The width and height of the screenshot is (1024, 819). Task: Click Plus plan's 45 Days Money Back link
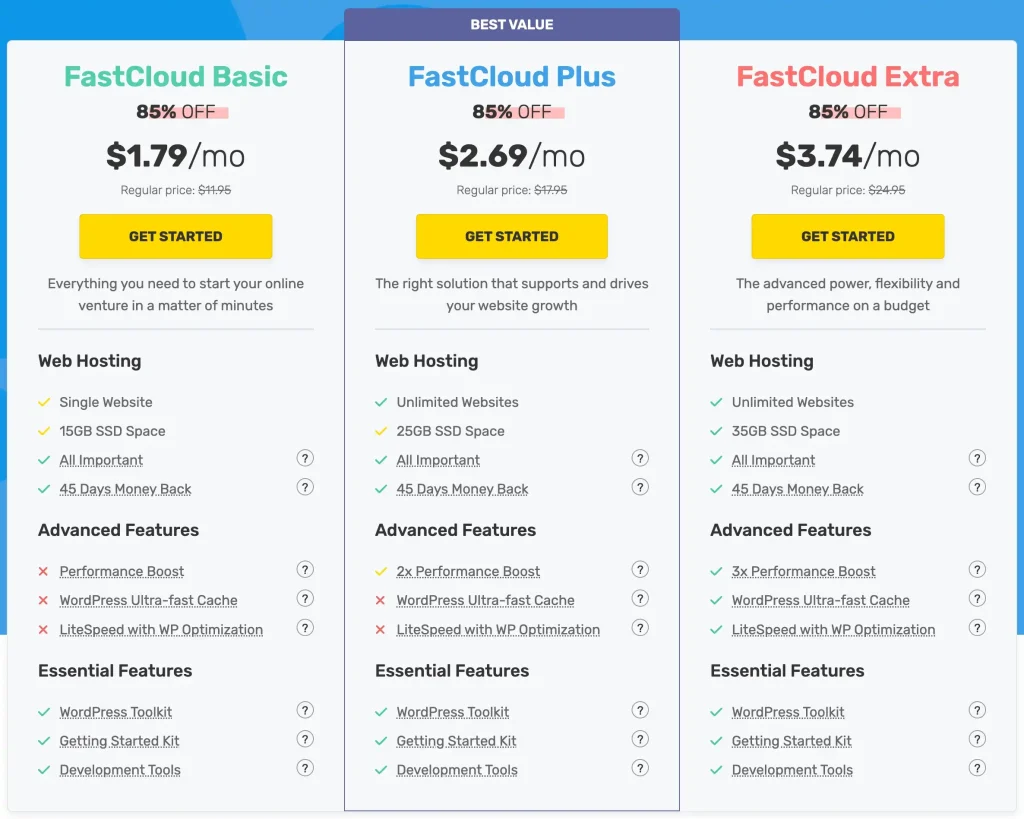pyautogui.click(x=462, y=490)
